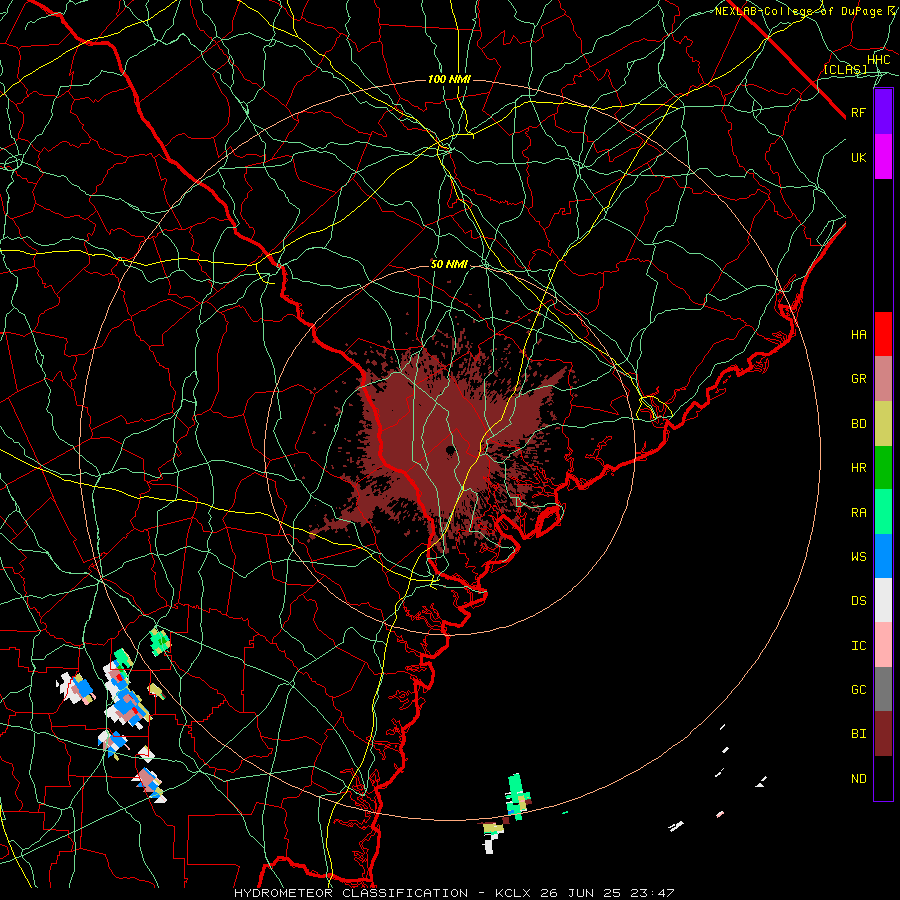Click the magenta UK legend color swatch
The image size is (900, 900).
[883, 157]
